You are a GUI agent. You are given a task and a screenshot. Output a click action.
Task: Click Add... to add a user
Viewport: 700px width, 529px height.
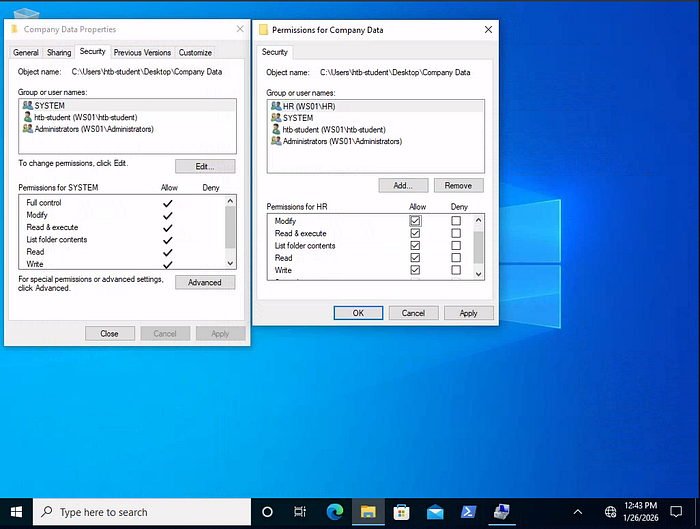coord(403,185)
